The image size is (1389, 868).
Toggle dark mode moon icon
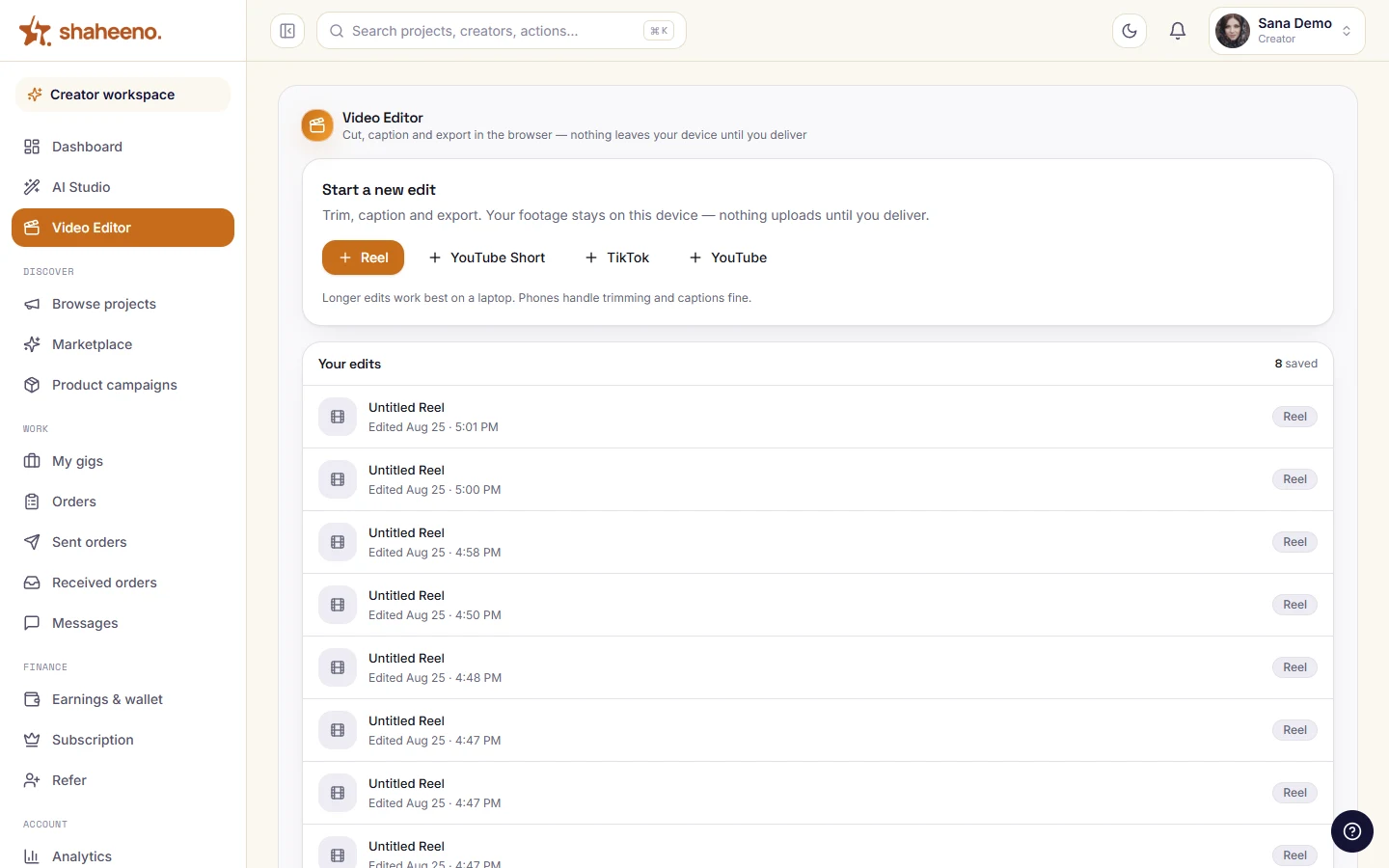[x=1130, y=31]
